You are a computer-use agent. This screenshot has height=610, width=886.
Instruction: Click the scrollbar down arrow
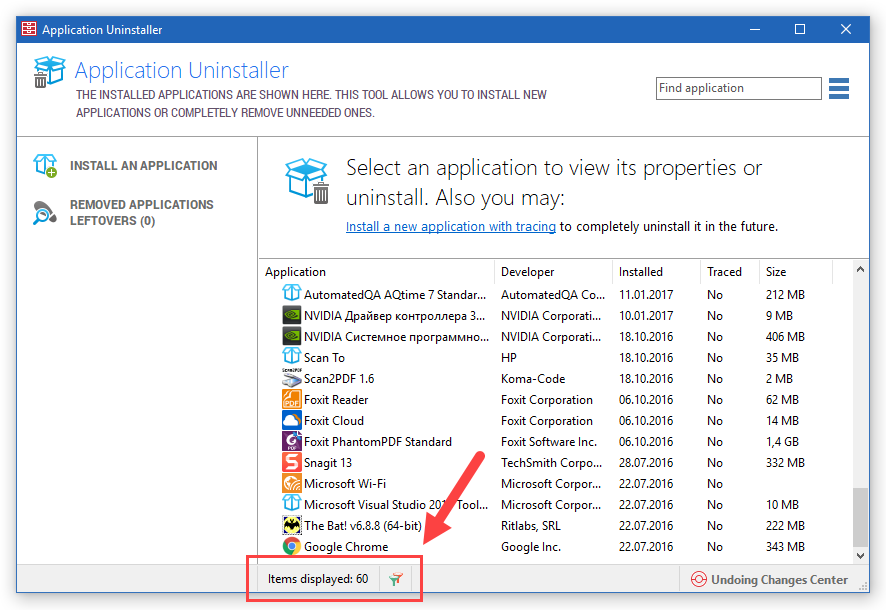pos(861,556)
